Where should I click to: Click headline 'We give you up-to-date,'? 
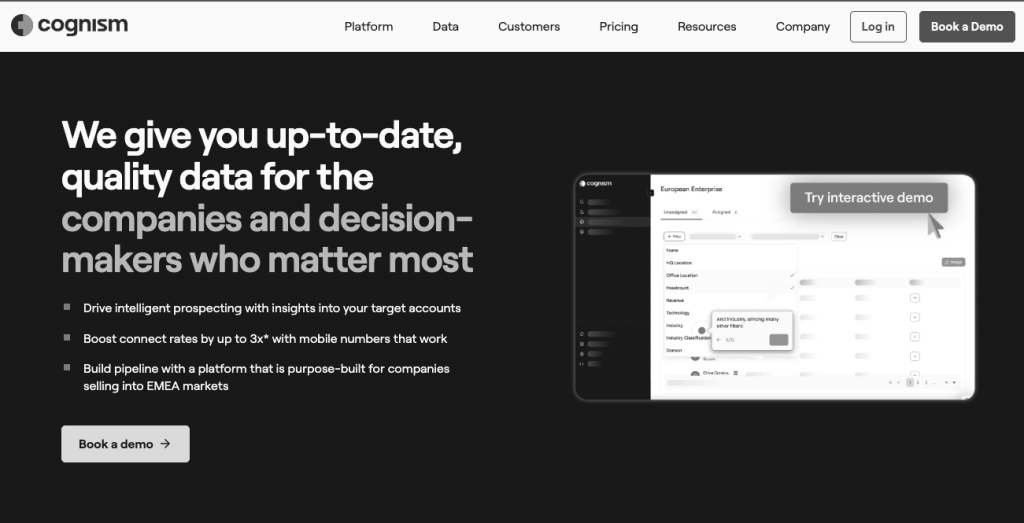tap(262, 136)
